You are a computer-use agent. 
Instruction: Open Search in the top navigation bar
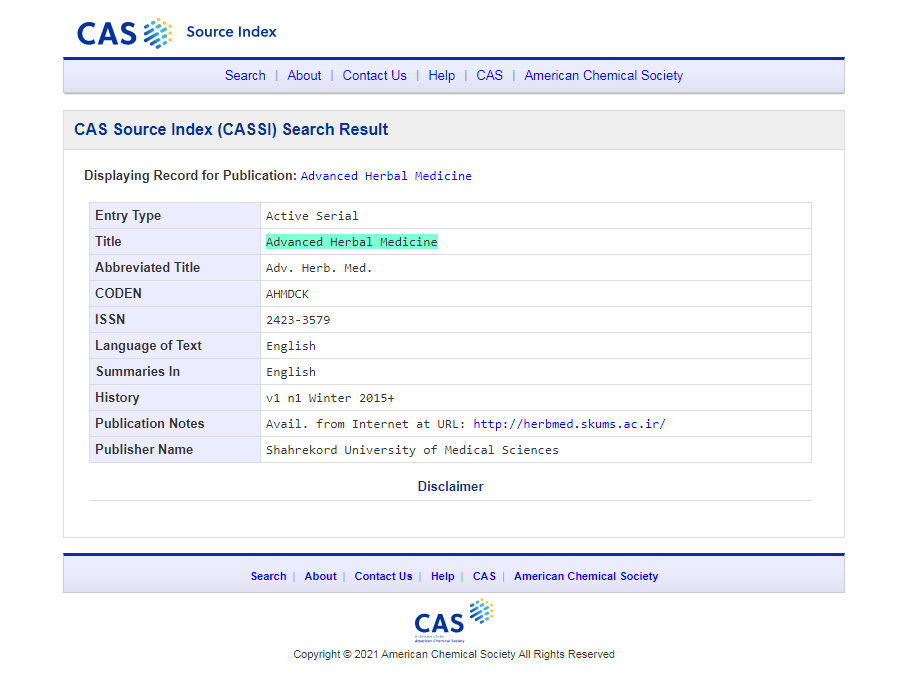[245, 76]
